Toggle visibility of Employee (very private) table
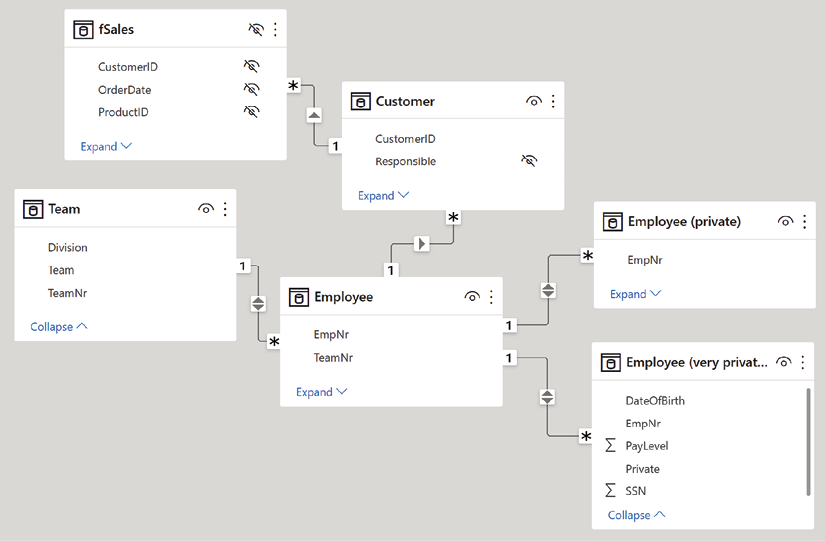The width and height of the screenshot is (825, 541). (x=783, y=362)
